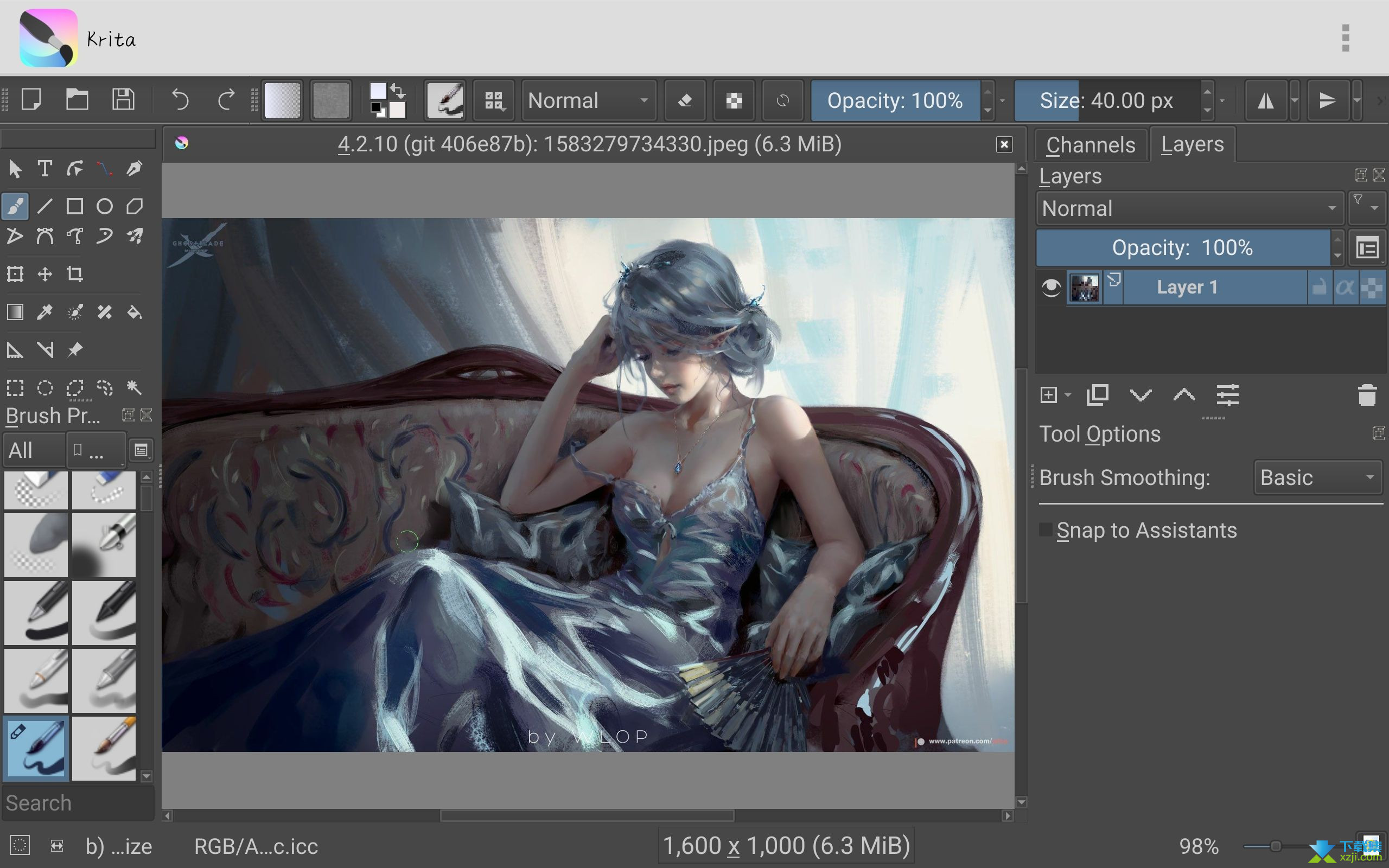Toggle eraser mode in the toolbar
The width and height of the screenshot is (1389, 868).
click(685, 100)
